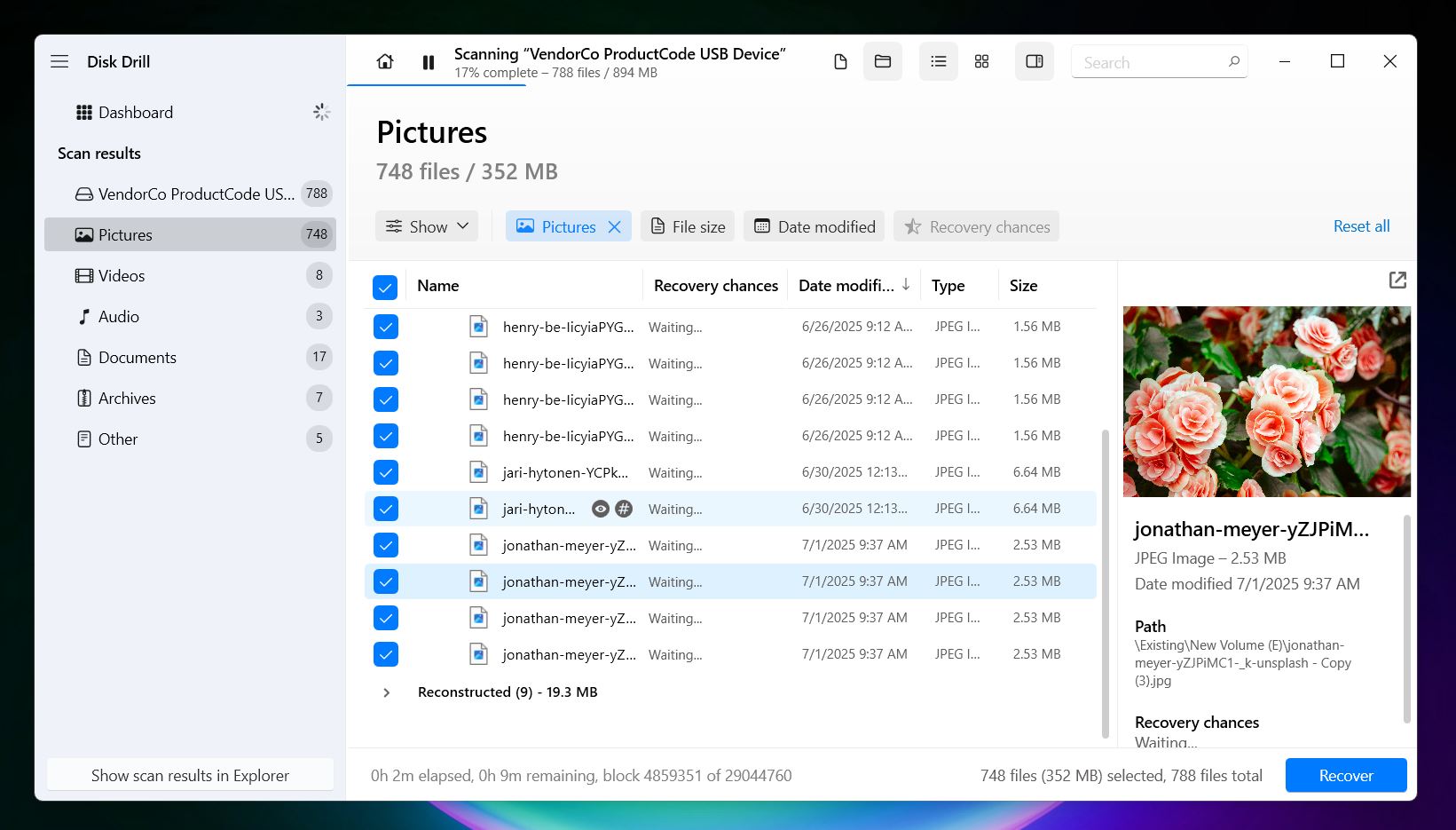Viewport: 1456px width, 830px height.
Task: Toggle checkbox for last jonathan-meyer file
Action: pos(385,654)
